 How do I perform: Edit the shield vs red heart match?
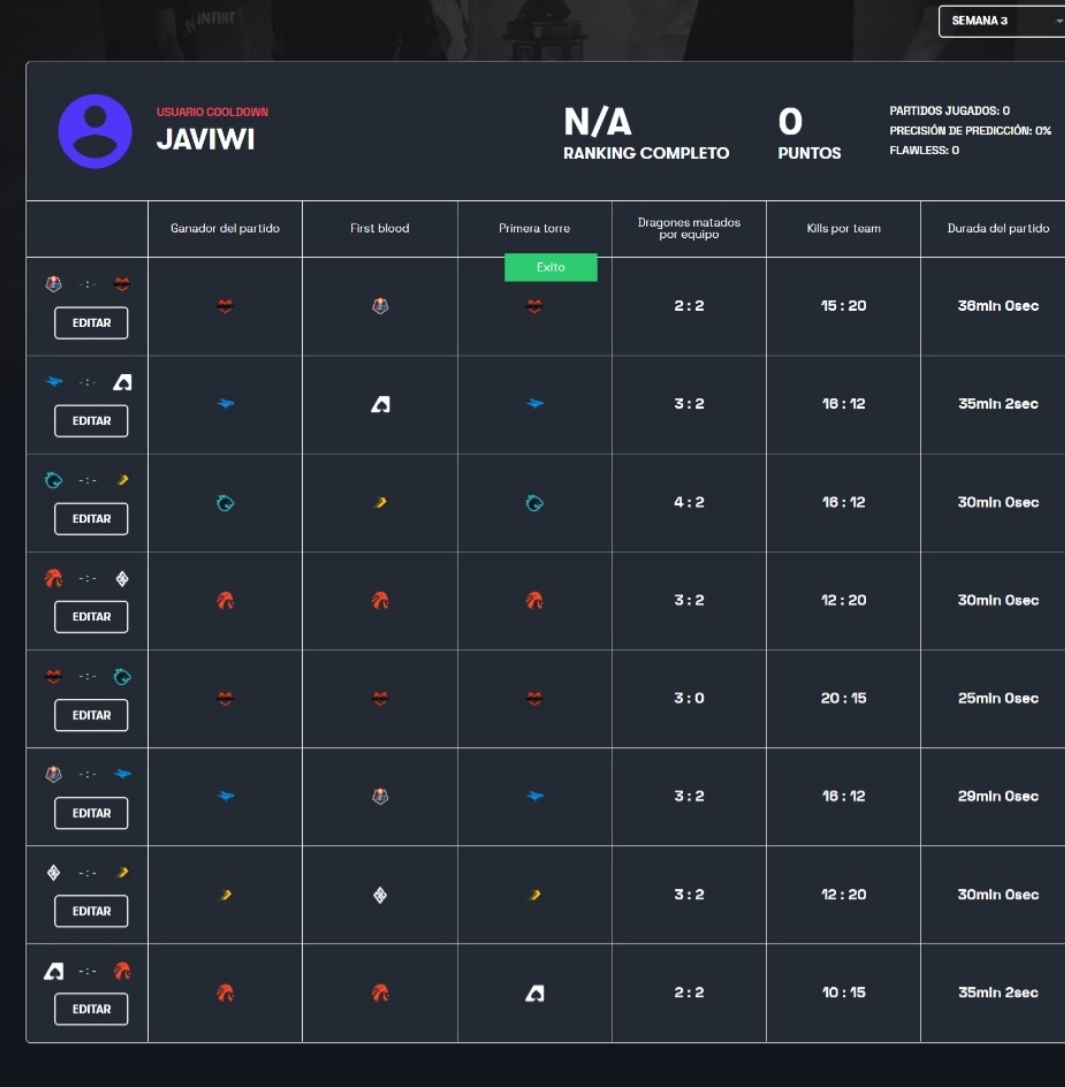[91, 322]
